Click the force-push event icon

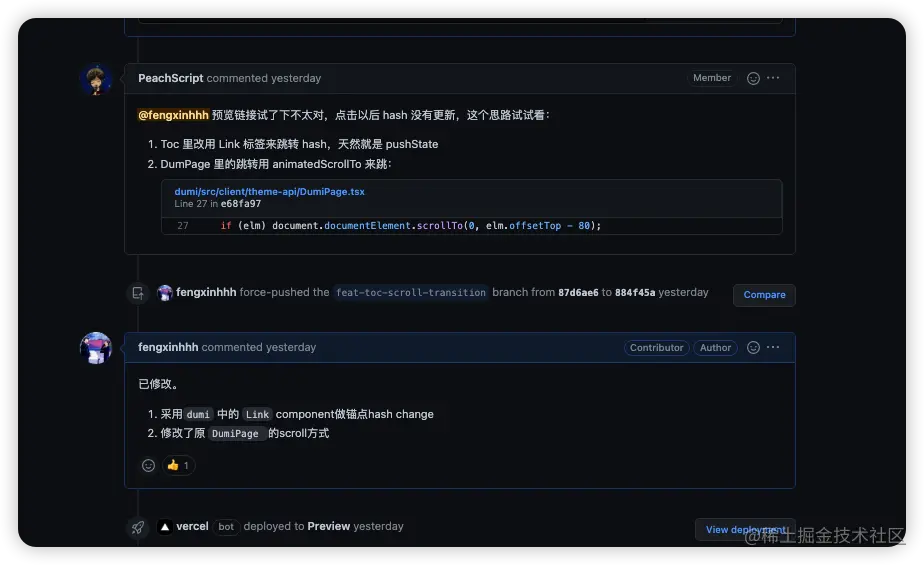click(138, 293)
